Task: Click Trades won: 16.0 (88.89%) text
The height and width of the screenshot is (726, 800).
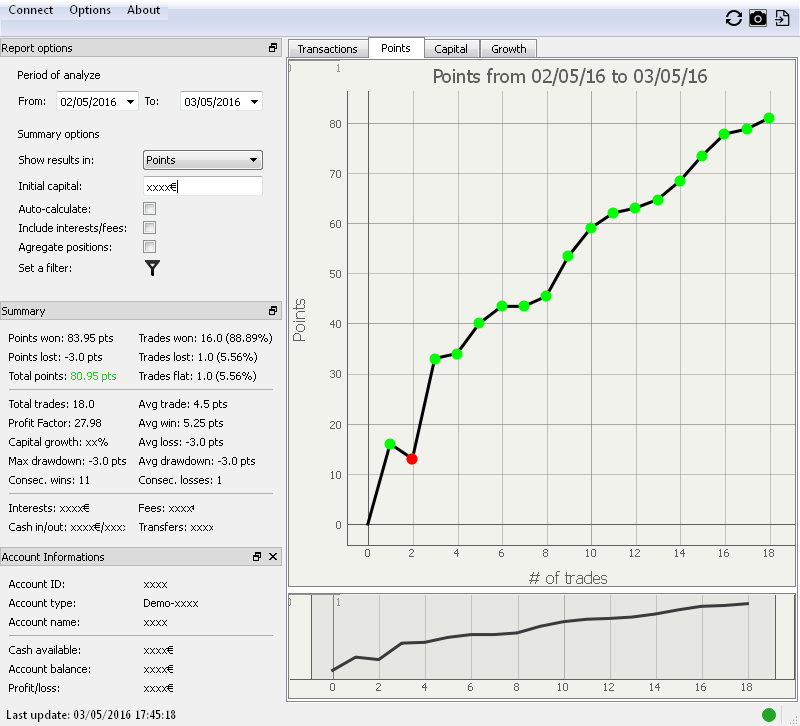Action: (206, 338)
